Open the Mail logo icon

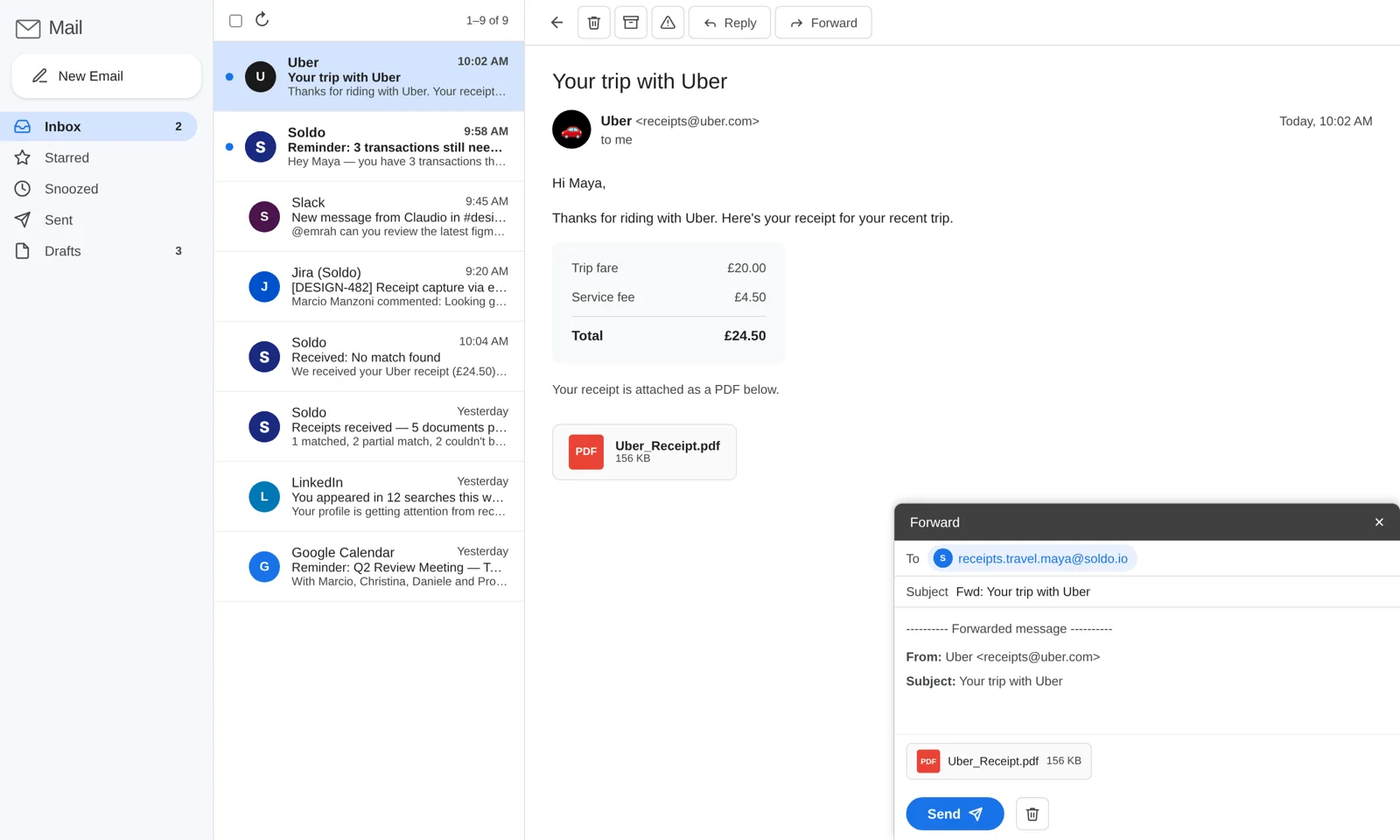tap(28, 28)
